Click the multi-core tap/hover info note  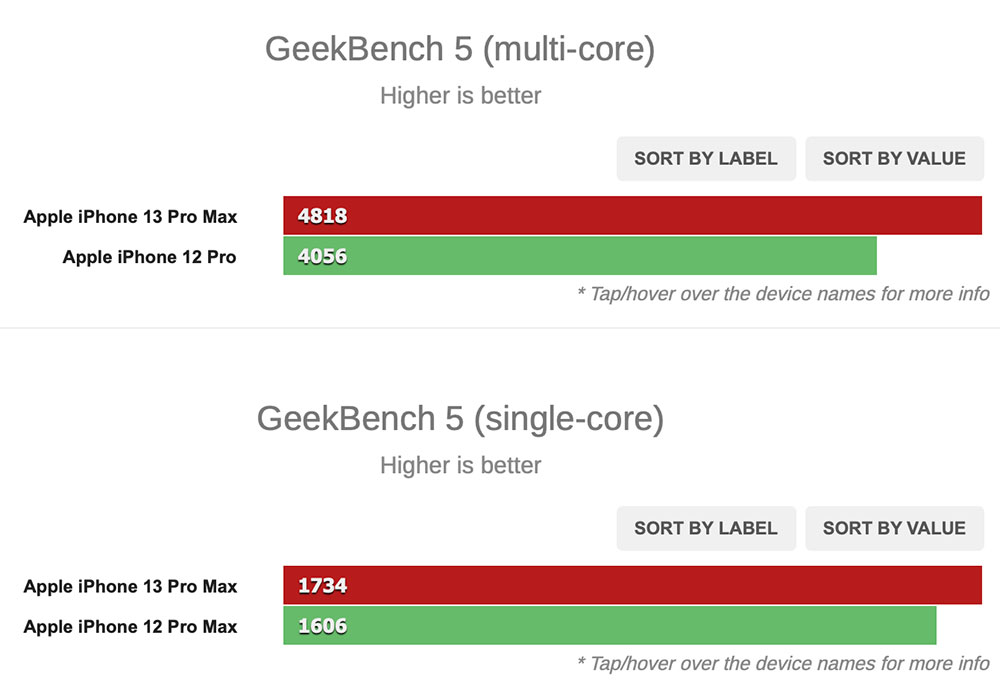coord(783,294)
